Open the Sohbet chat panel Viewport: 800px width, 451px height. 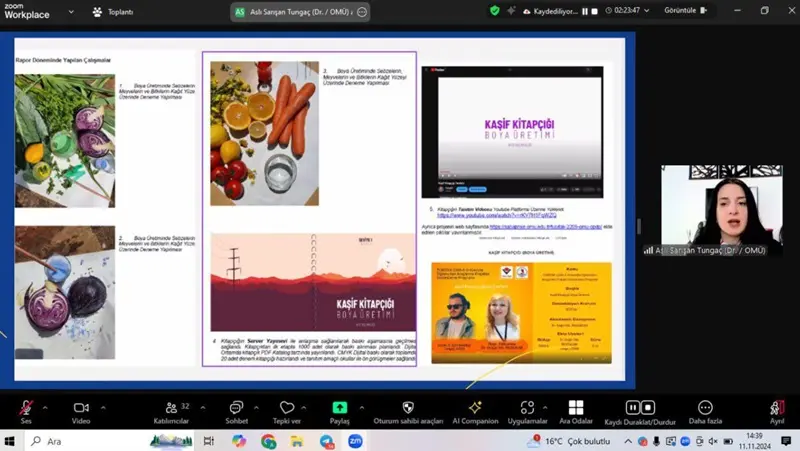[x=237, y=409]
